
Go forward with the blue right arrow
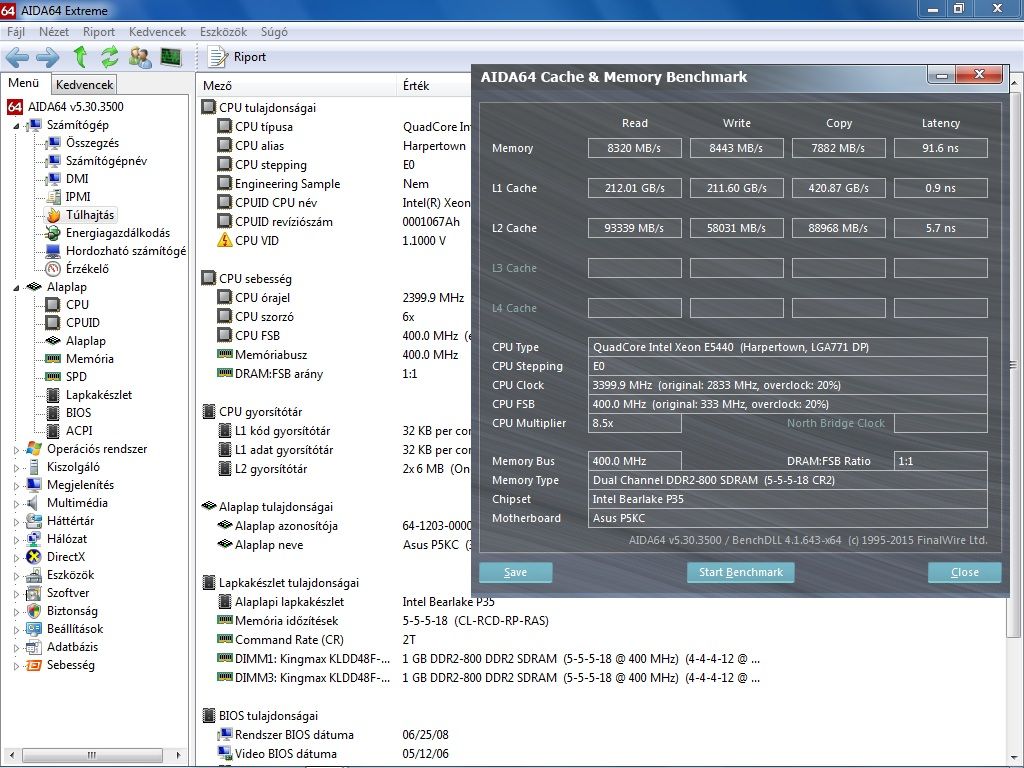click(x=48, y=57)
